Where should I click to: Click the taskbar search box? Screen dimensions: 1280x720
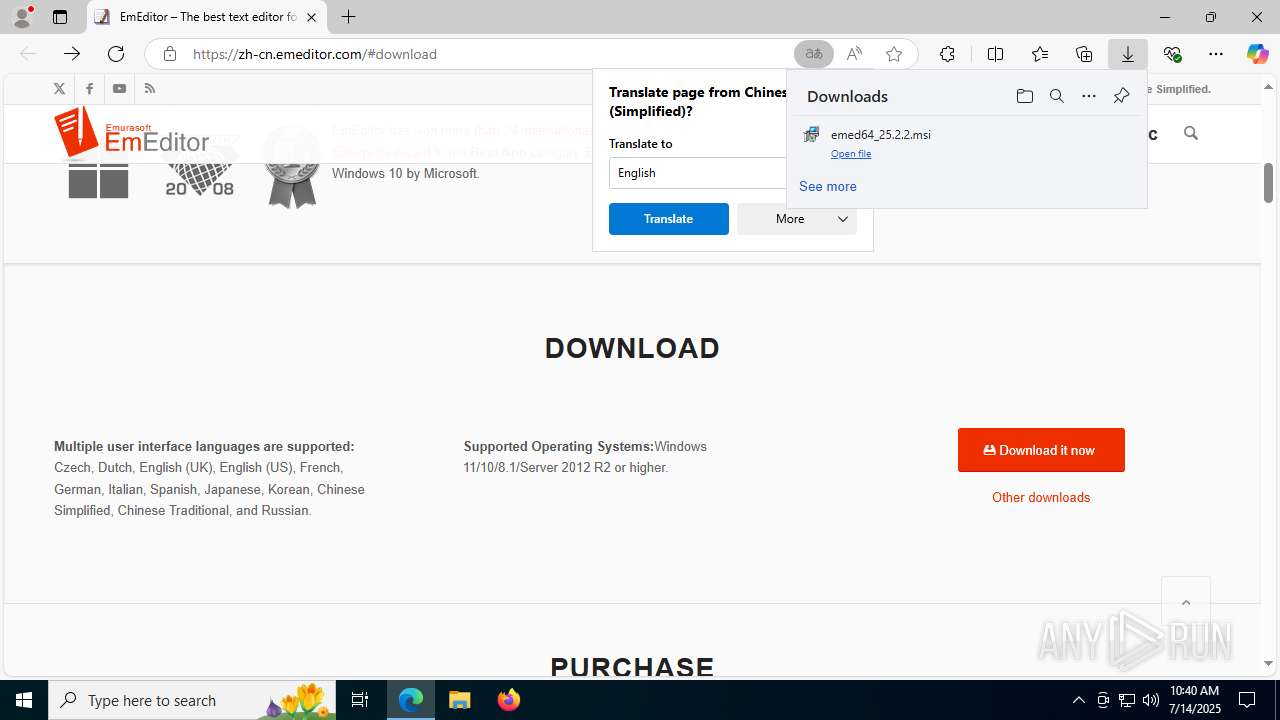[x=194, y=700]
